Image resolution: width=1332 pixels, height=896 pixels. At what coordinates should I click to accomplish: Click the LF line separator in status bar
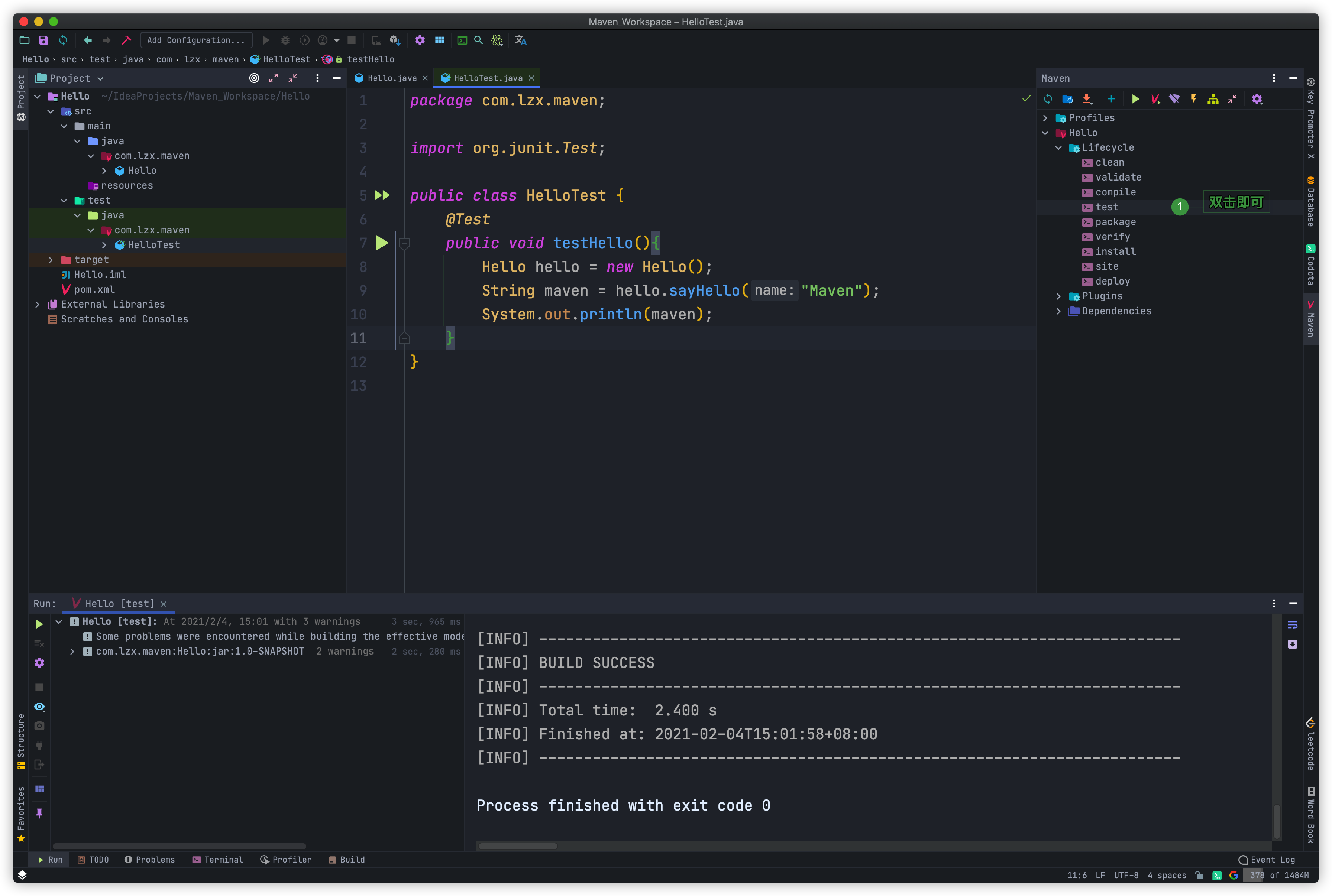click(x=1100, y=875)
